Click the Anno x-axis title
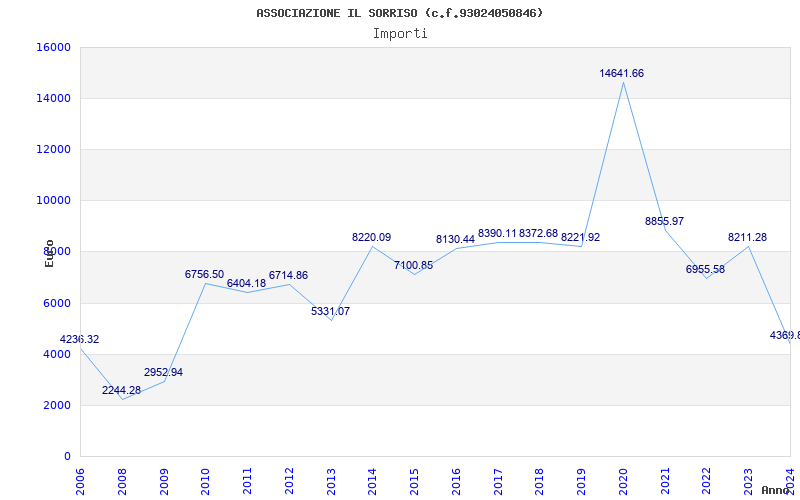Screen dimensions: 800x500 click(776, 490)
